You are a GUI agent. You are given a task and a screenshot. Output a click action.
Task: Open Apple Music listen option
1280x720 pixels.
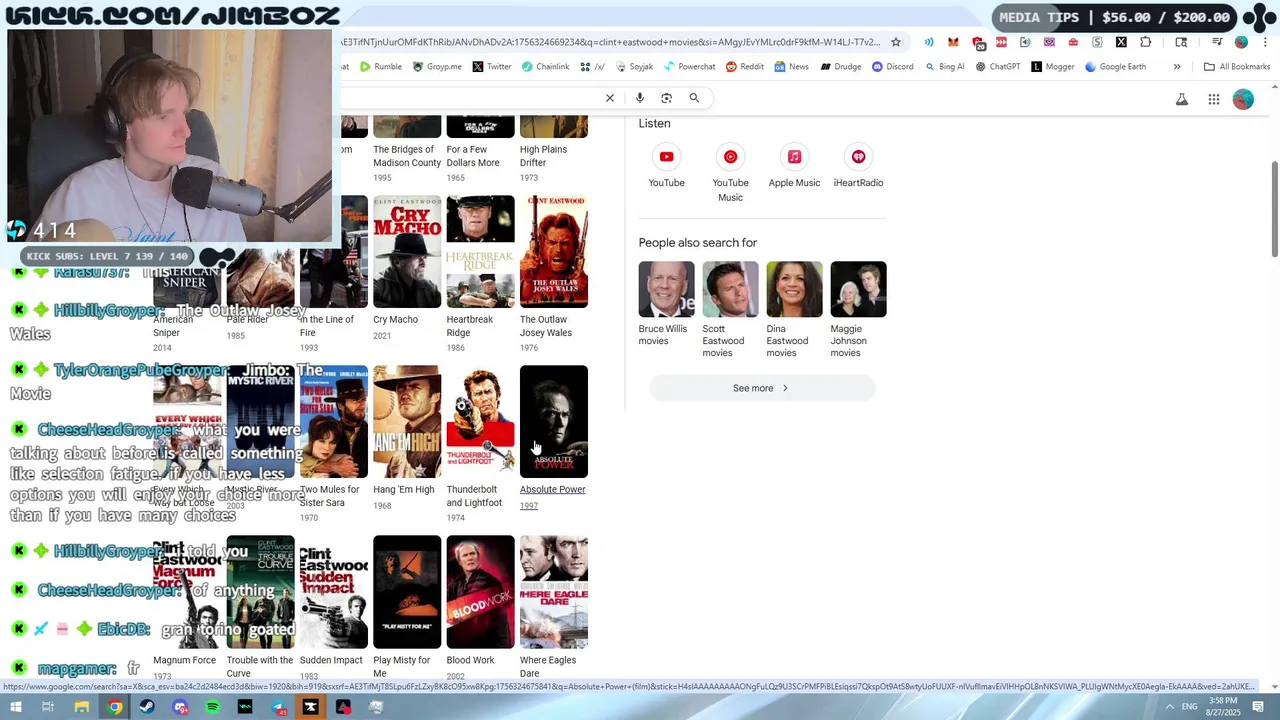tap(794, 157)
